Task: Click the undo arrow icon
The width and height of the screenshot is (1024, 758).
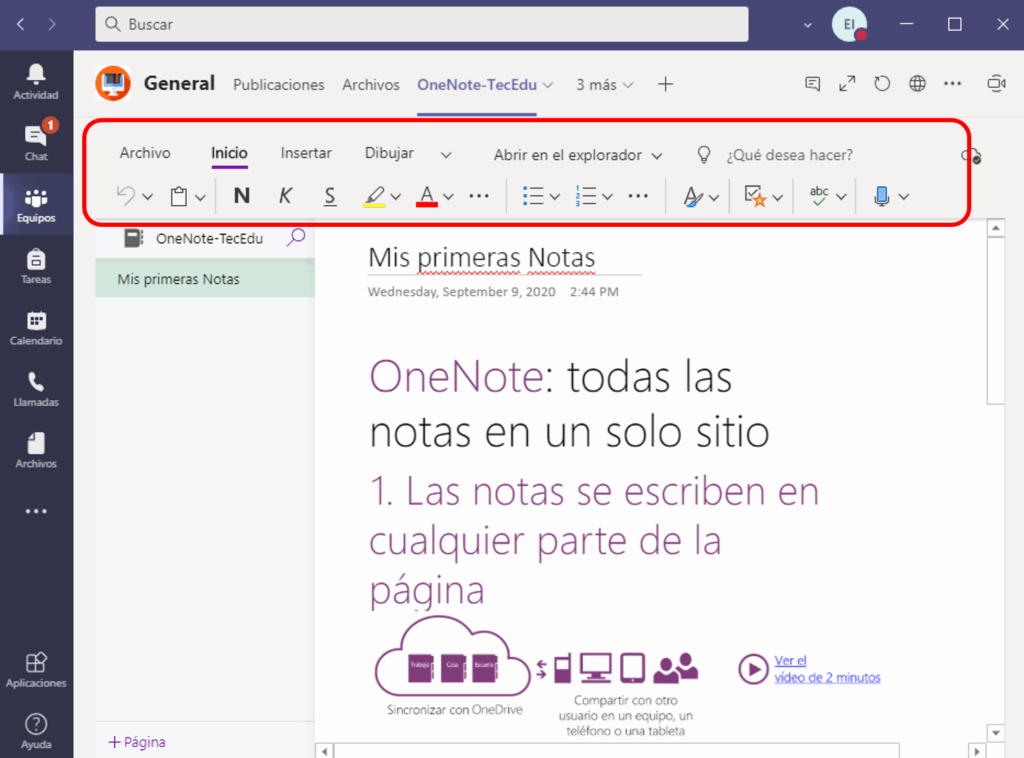Action: coord(126,196)
